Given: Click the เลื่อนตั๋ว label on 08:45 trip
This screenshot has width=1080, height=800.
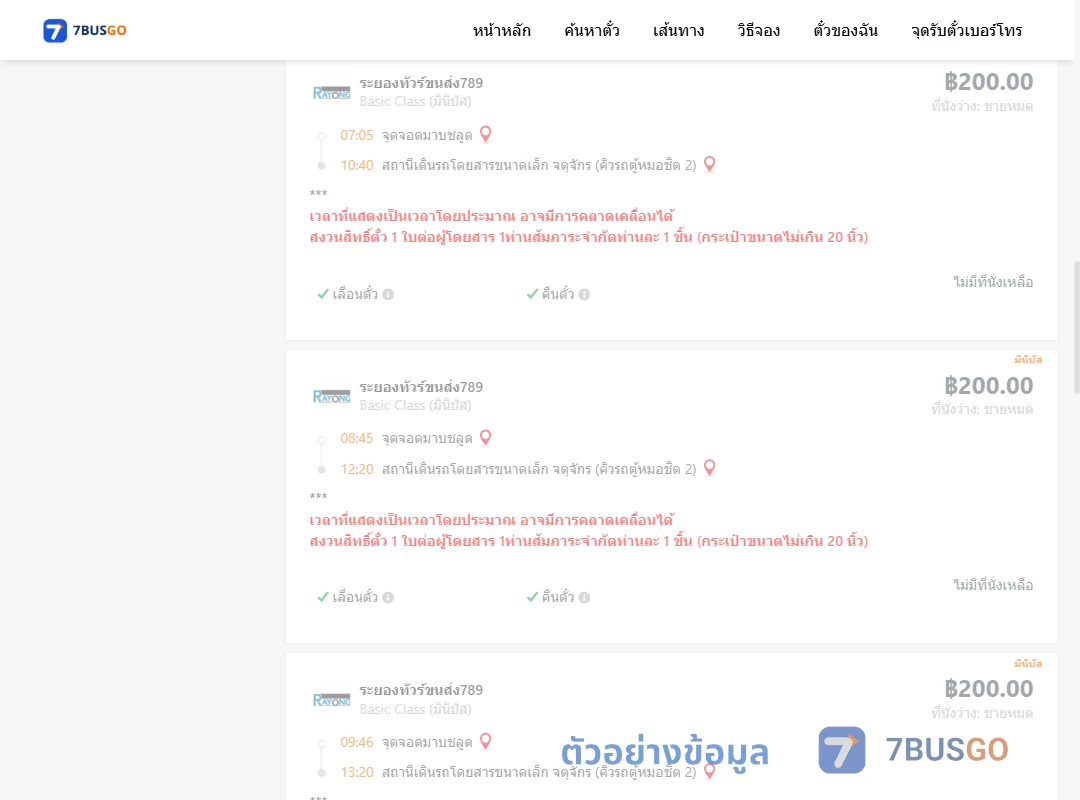Looking at the screenshot, I should [355, 597].
